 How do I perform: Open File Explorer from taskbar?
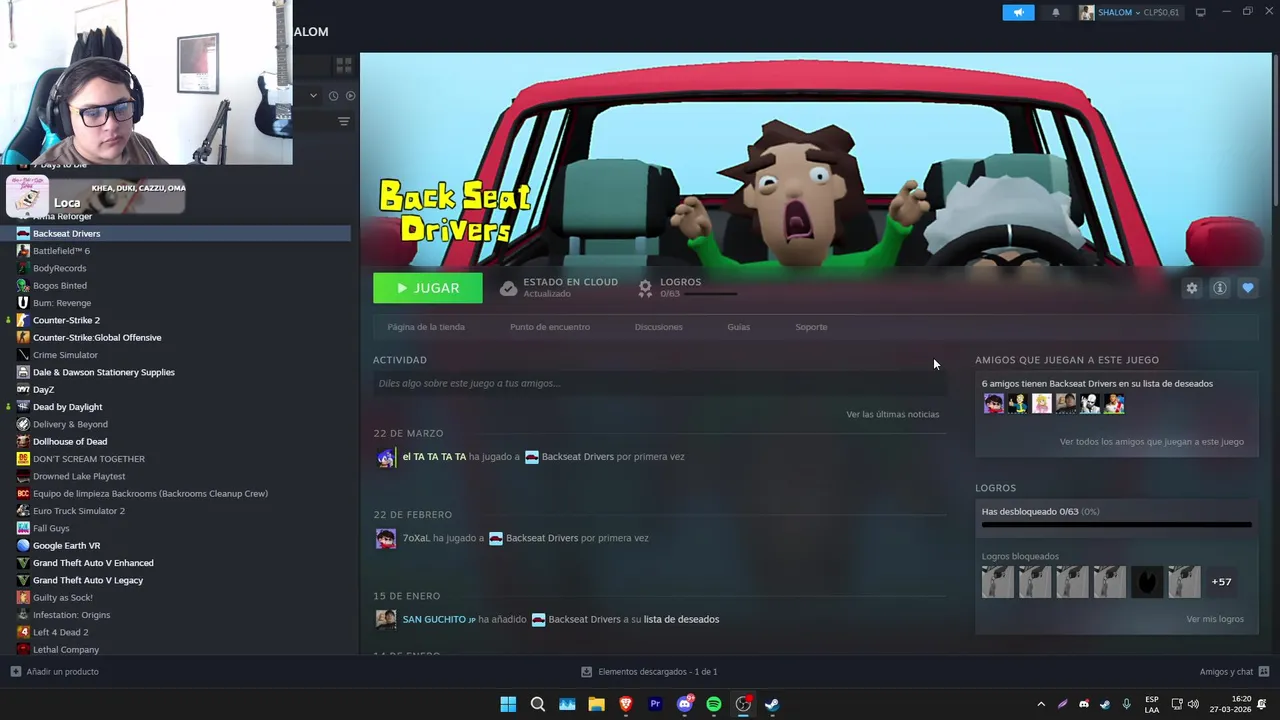[x=596, y=704]
